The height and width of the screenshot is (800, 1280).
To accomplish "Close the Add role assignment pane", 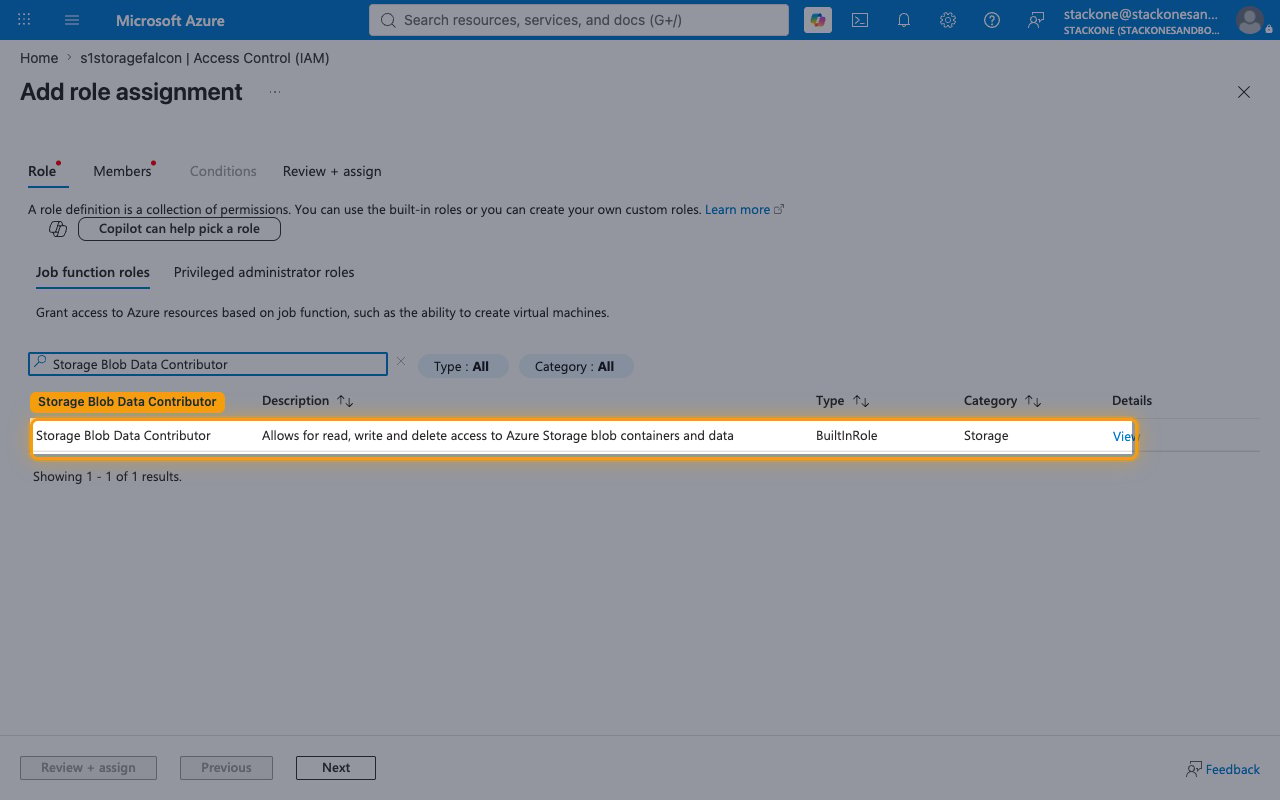I will 1244,92.
